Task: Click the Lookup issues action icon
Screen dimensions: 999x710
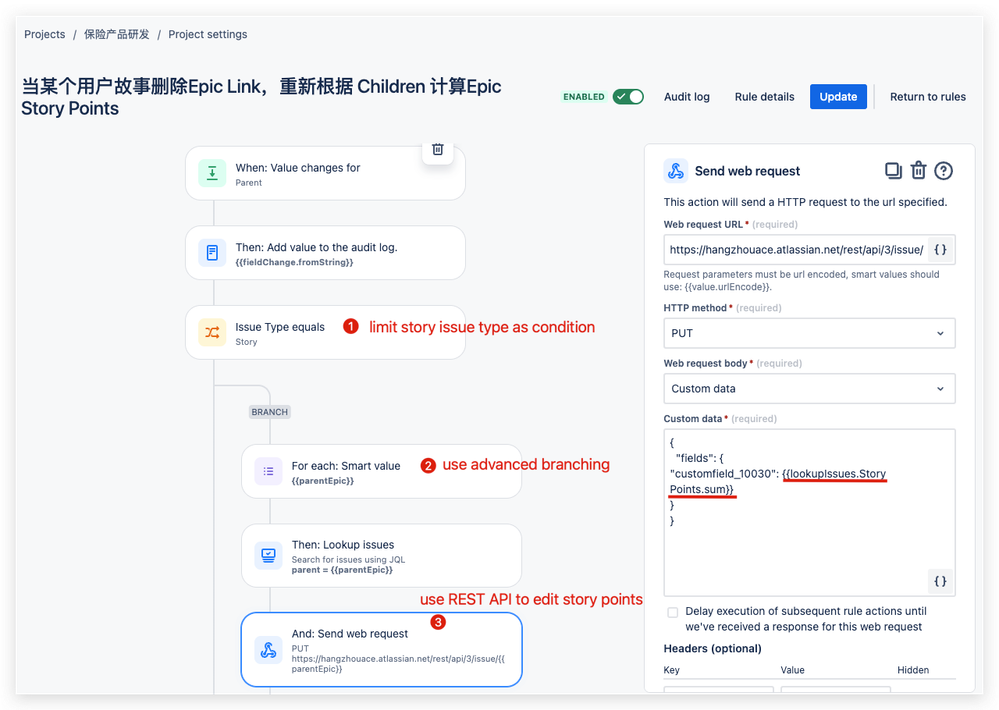Action: (268, 555)
